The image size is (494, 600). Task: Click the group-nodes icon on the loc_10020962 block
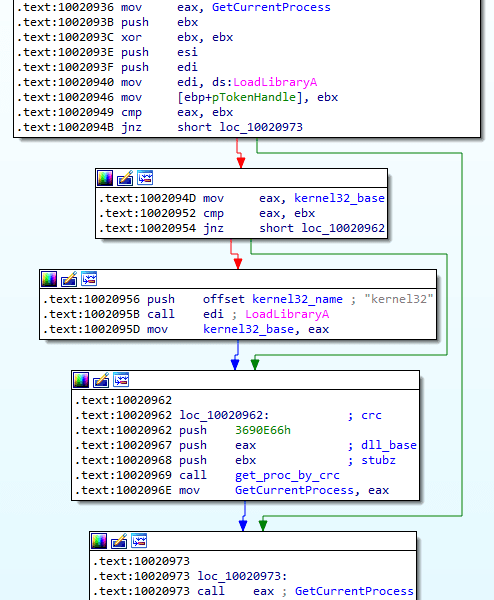click(x=121, y=380)
